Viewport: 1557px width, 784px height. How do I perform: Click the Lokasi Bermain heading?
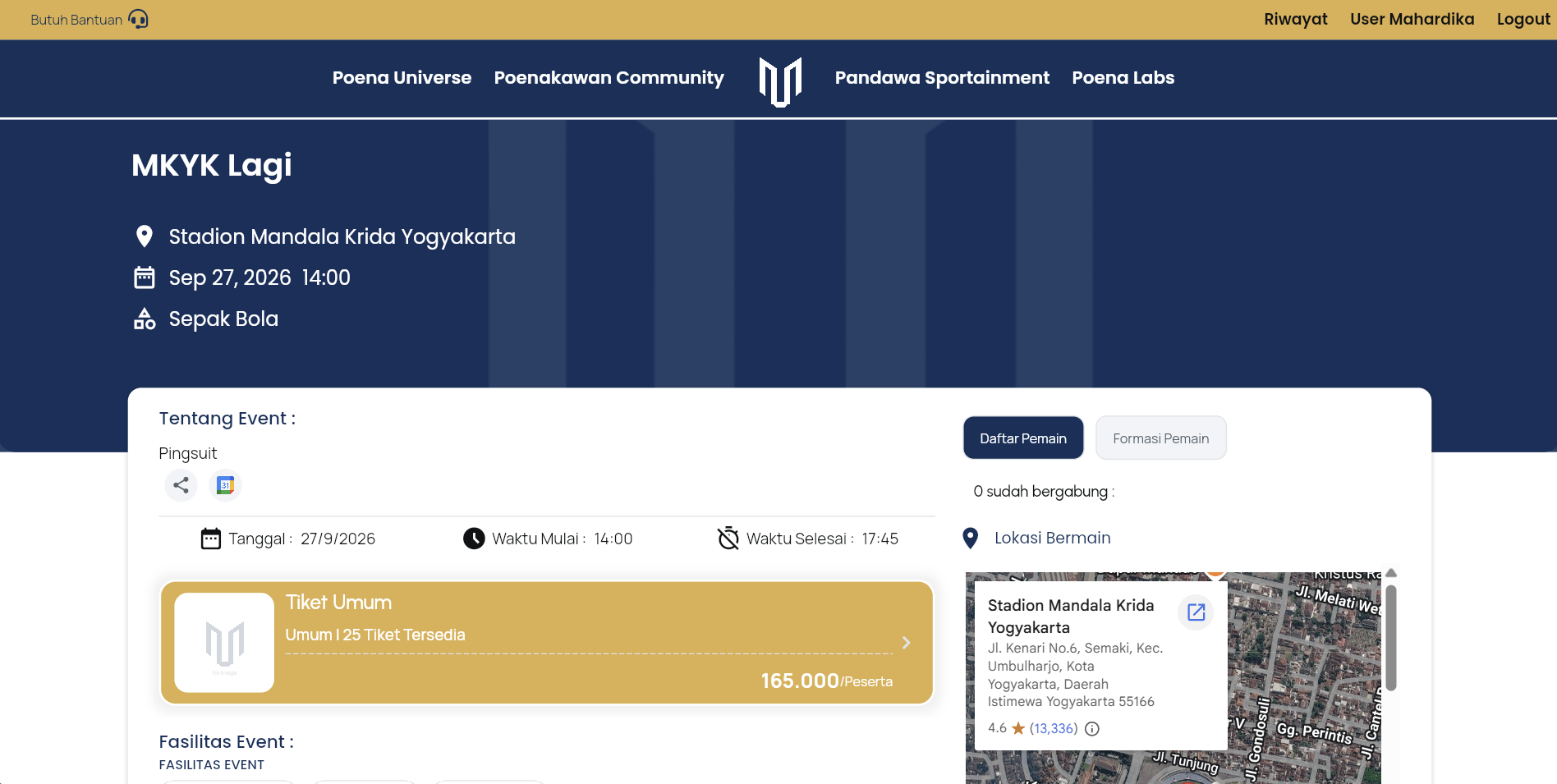[x=1053, y=538]
